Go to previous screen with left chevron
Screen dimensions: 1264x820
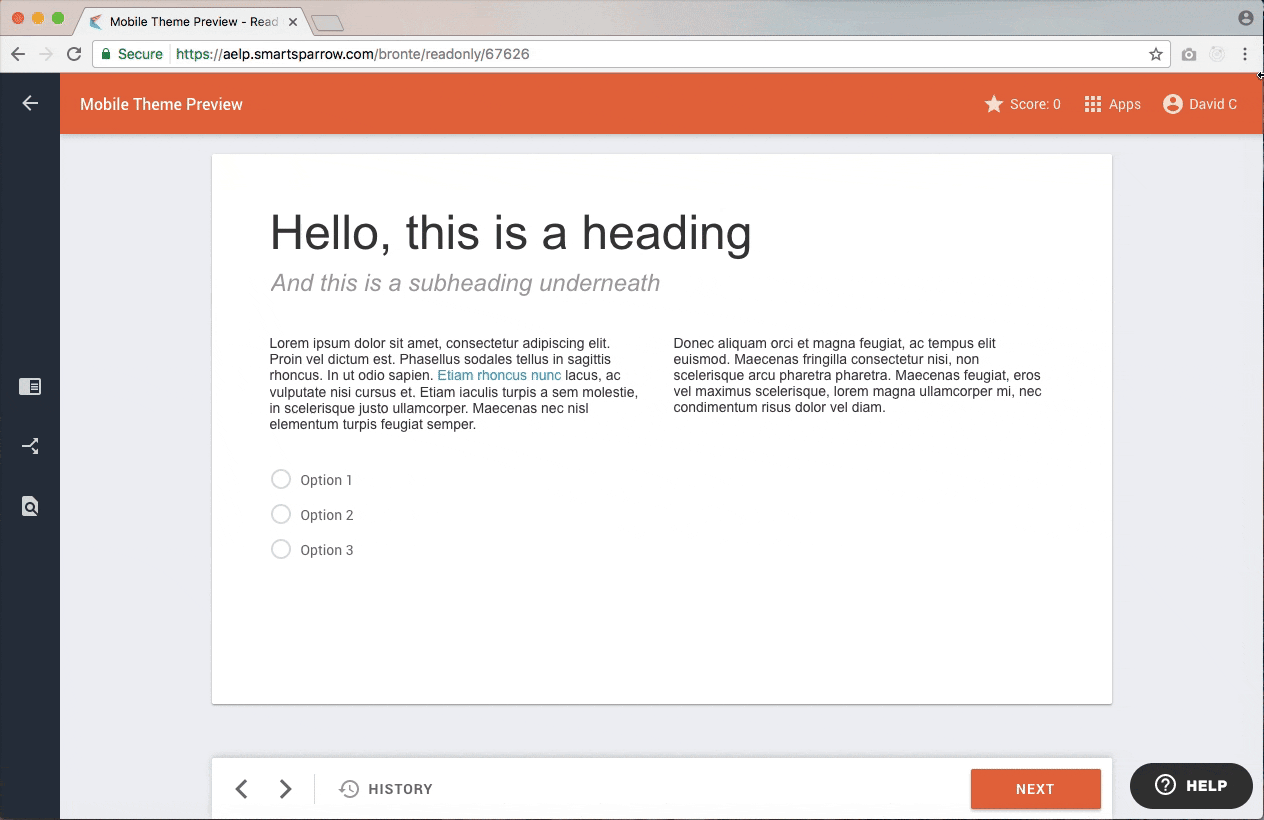pos(241,789)
